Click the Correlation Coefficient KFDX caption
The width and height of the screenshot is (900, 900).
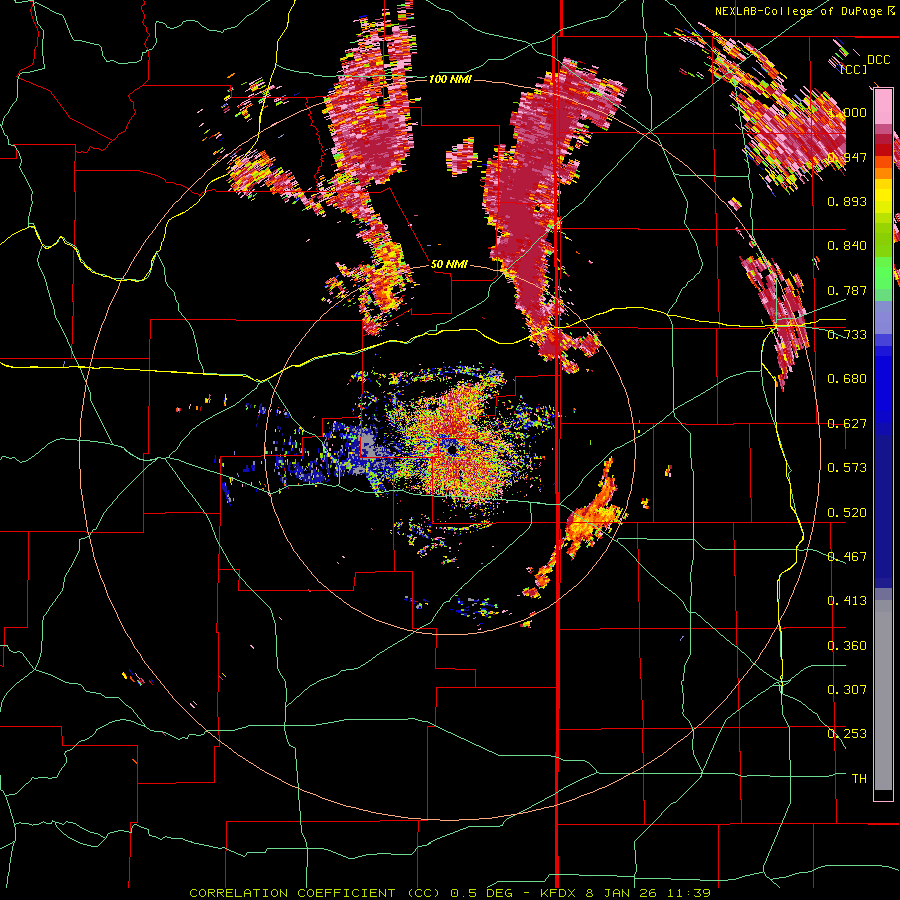[x=450, y=893]
